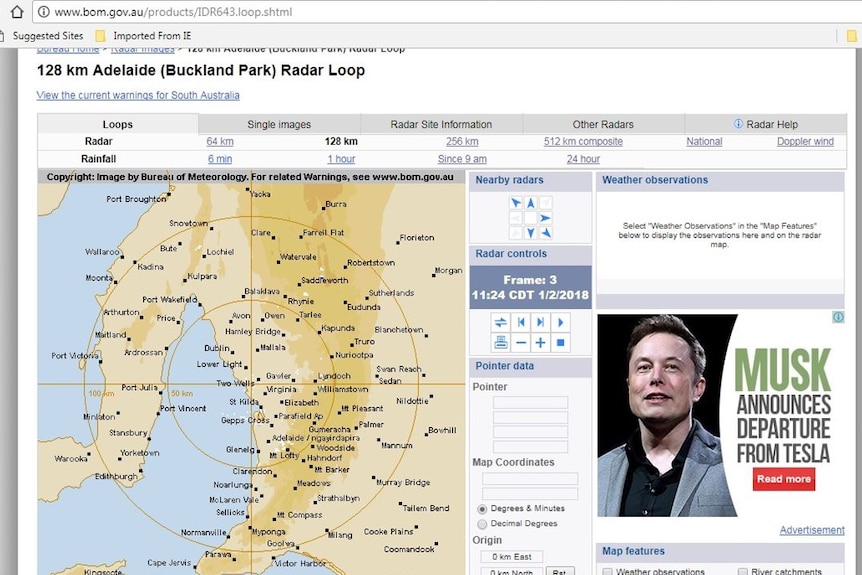Image resolution: width=862 pixels, height=575 pixels.
Task: Open the 64 km radar link
Action: 220,141
